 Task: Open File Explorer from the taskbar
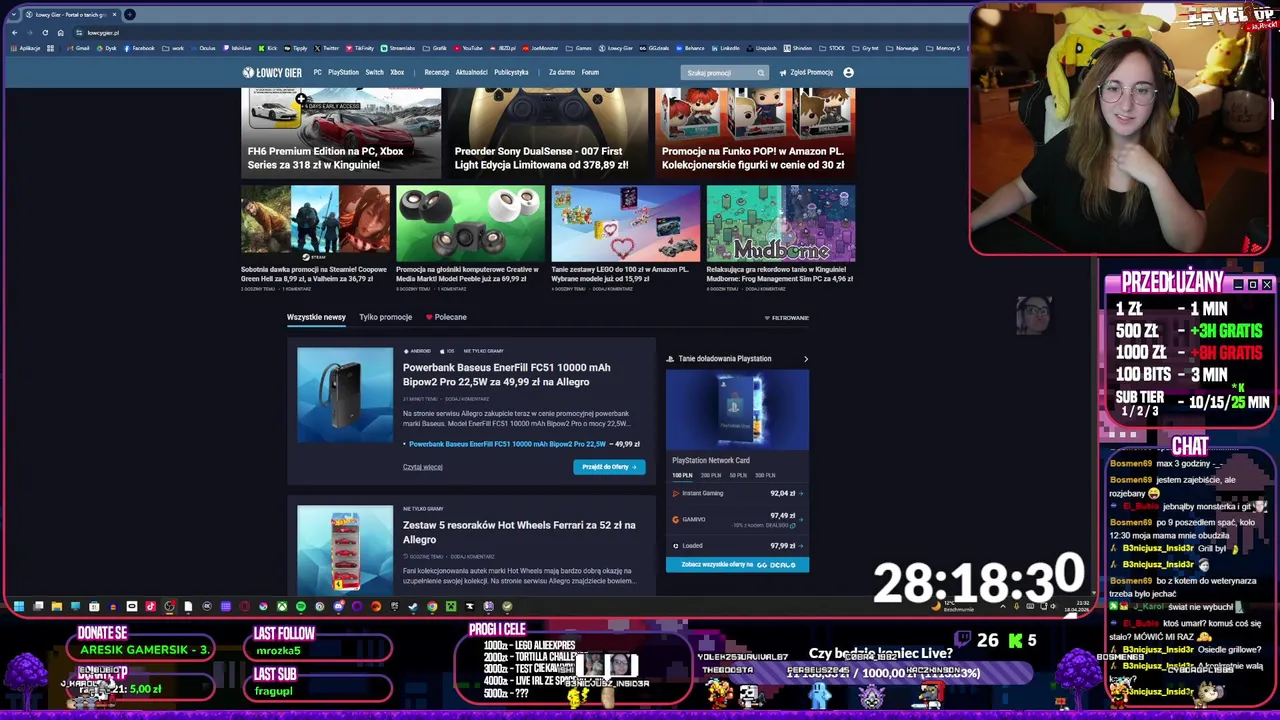[x=56, y=606]
